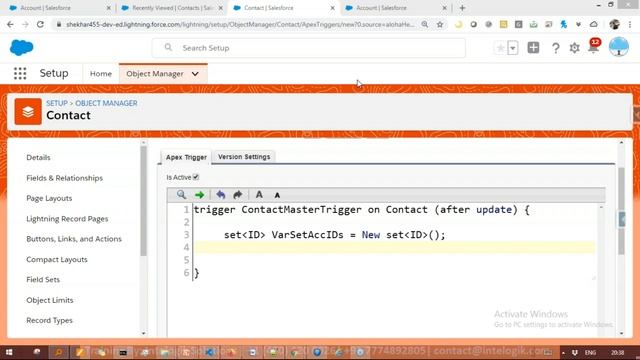Switch to Recently Viewed Contacts browser tab
This screenshot has width=640, height=360.
pyautogui.click(x=171, y=8)
